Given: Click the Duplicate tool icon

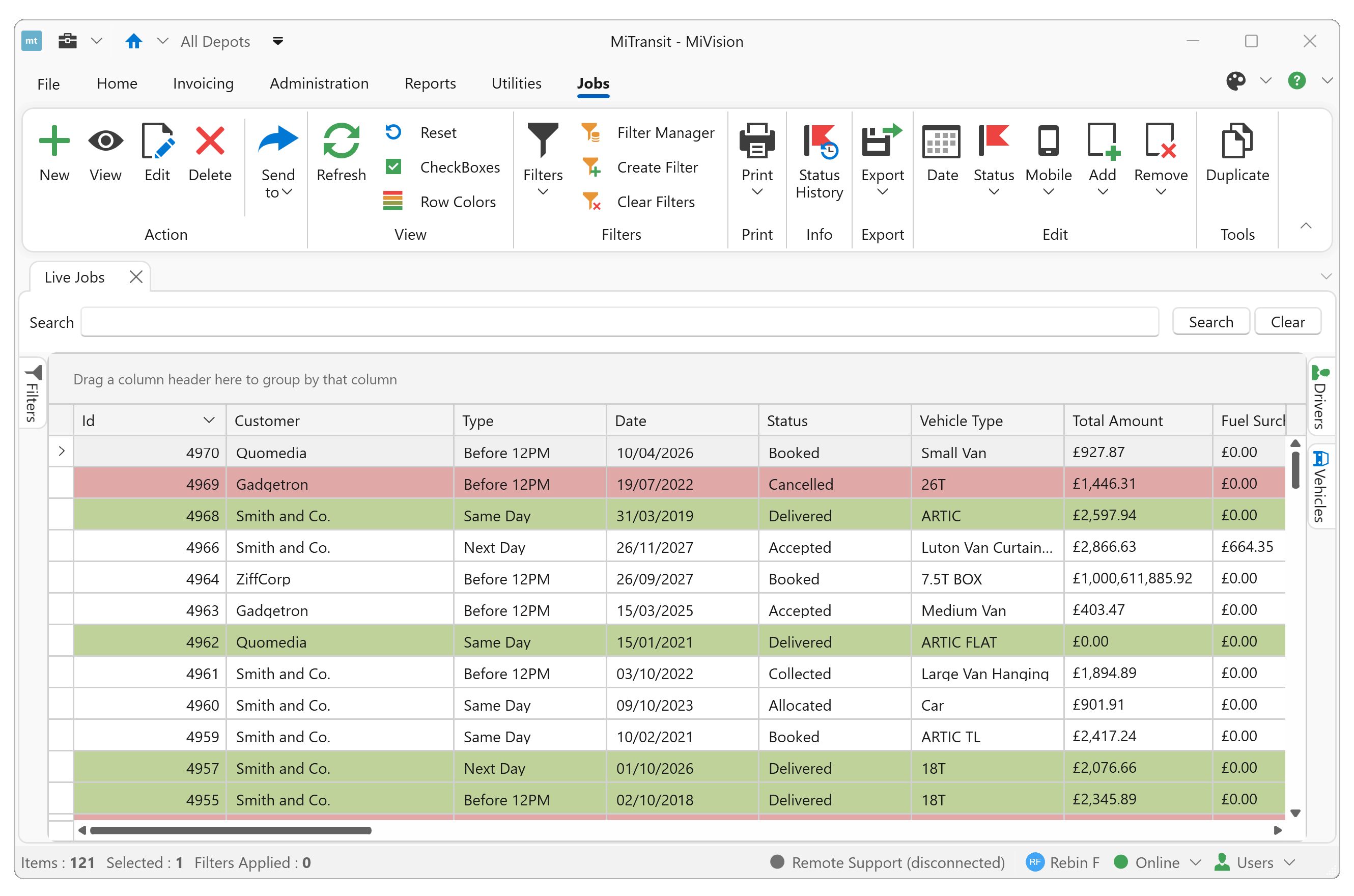Looking at the screenshot, I should click(x=1237, y=141).
